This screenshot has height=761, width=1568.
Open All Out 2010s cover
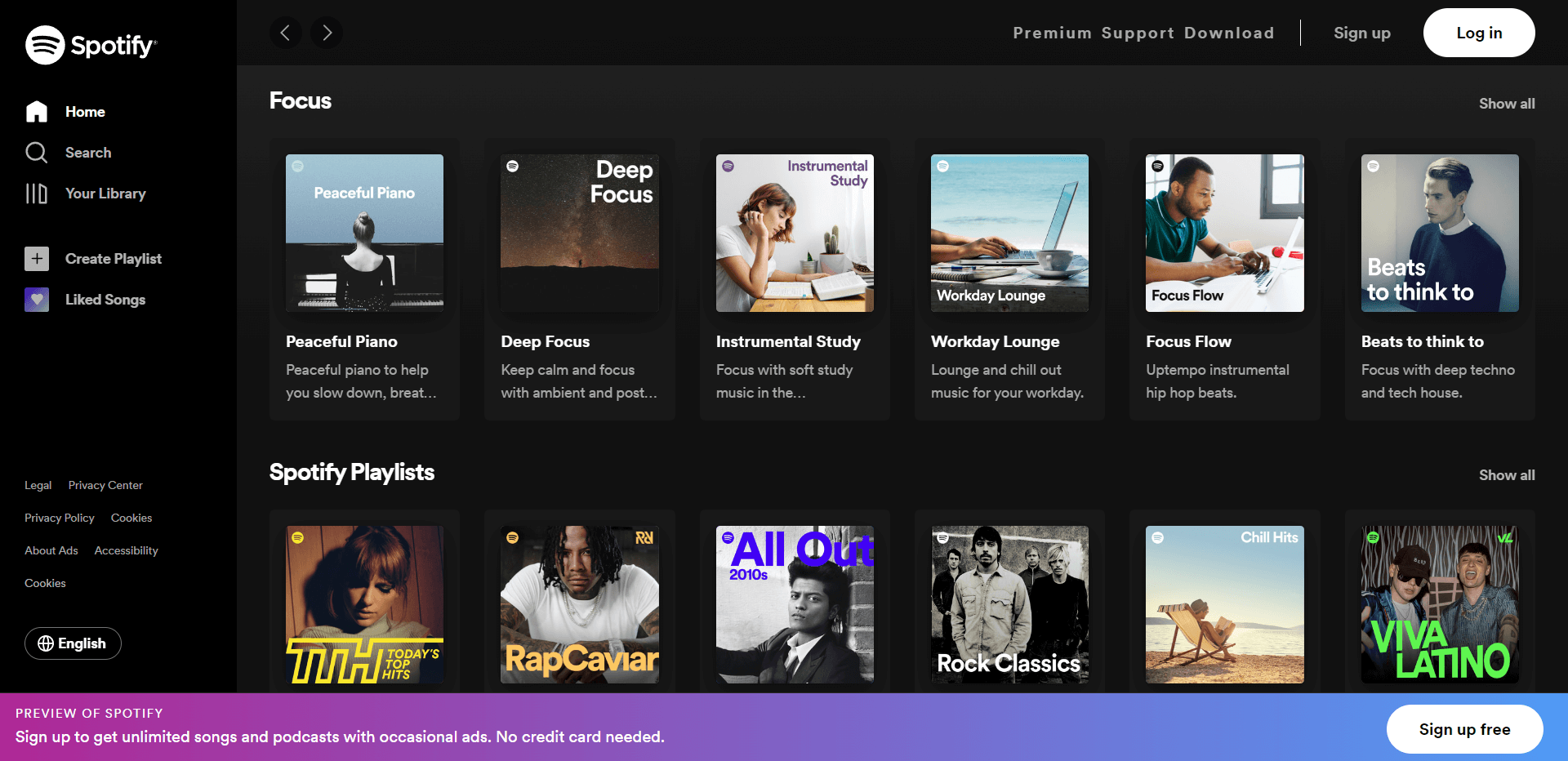[x=795, y=604]
